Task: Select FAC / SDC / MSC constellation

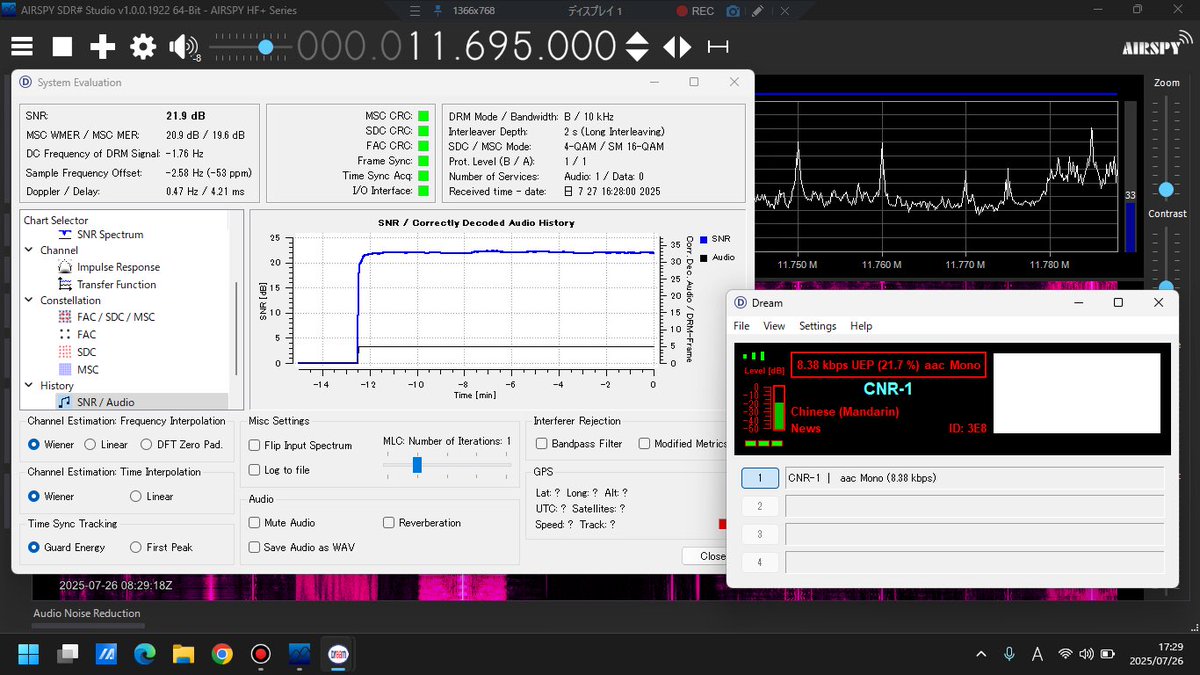Action: tap(115, 317)
